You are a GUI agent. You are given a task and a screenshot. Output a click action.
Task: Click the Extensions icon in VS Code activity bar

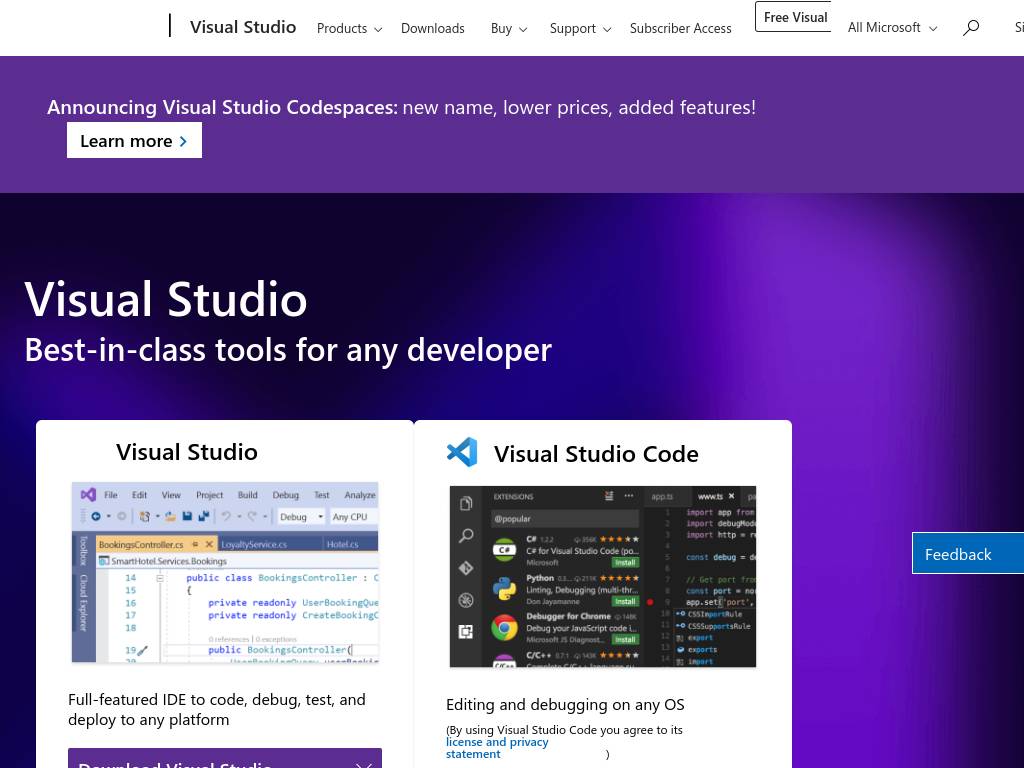[x=466, y=632]
